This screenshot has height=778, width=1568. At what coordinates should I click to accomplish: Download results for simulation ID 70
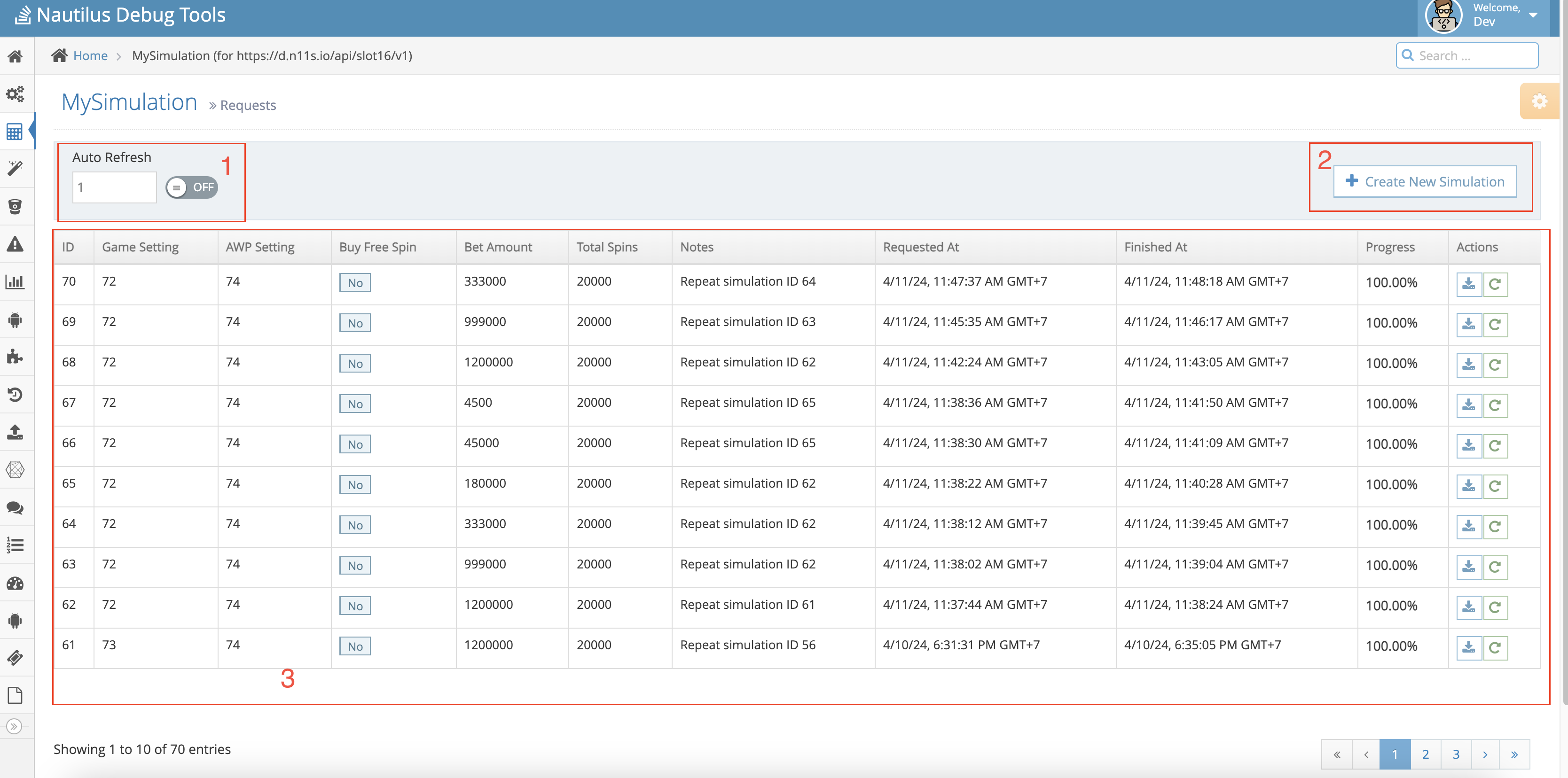click(1468, 284)
